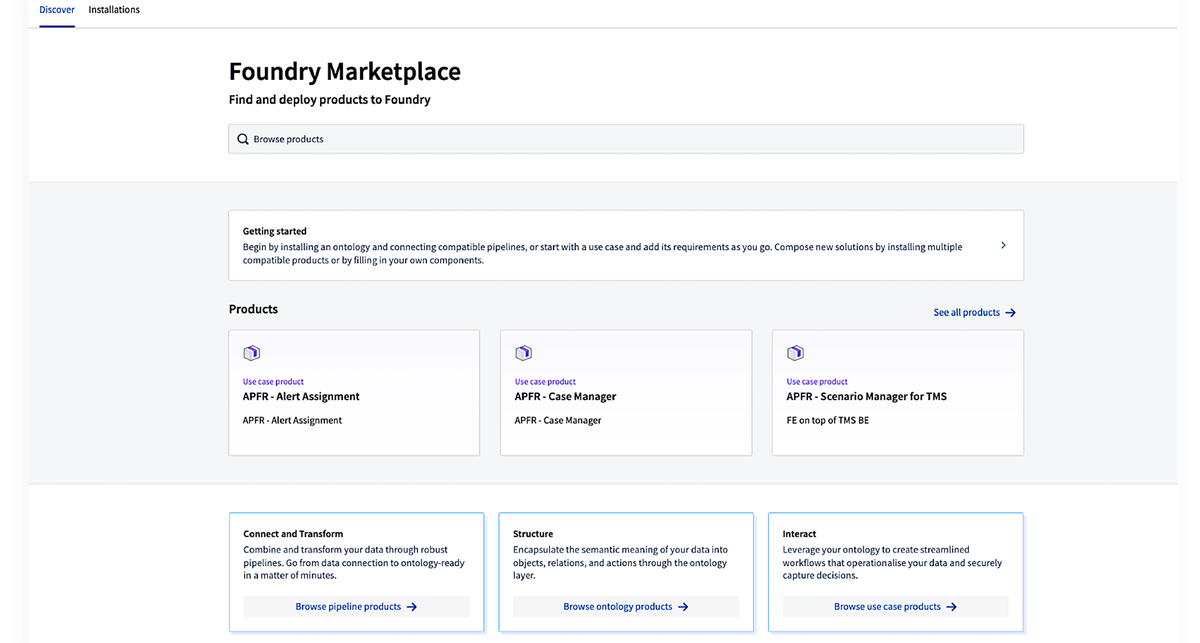The image size is (1200, 643).
Task: Open APFR - Case Manager product title
Action: (x=565, y=397)
